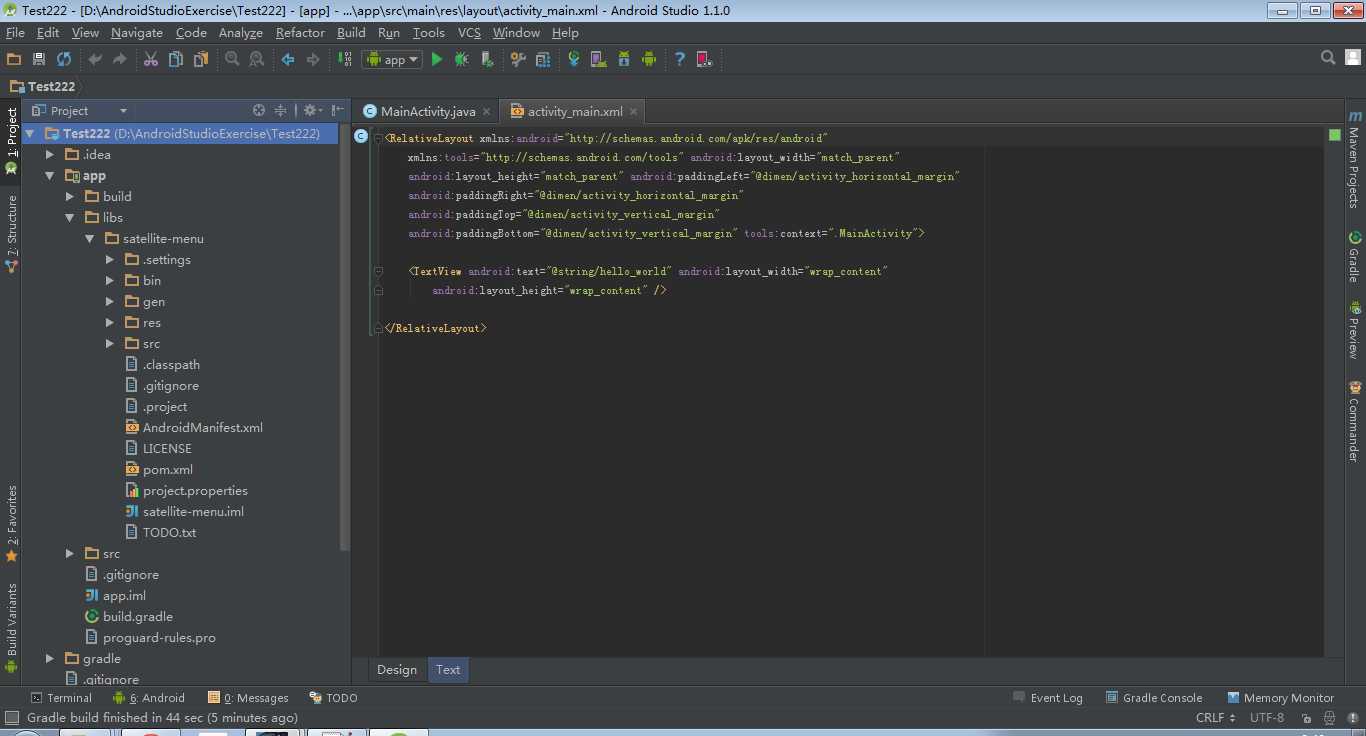
Task: Open the SDK Manager icon
Action: pyautogui.click(x=624, y=59)
